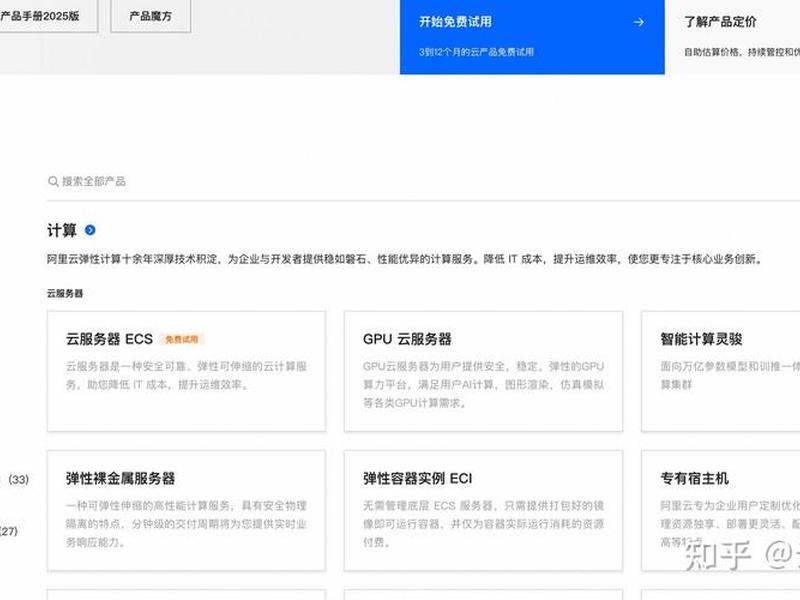This screenshot has height=600, width=800.
Task: Click the 云服务器 subcategory label
Action: click(x=65, y=293)
